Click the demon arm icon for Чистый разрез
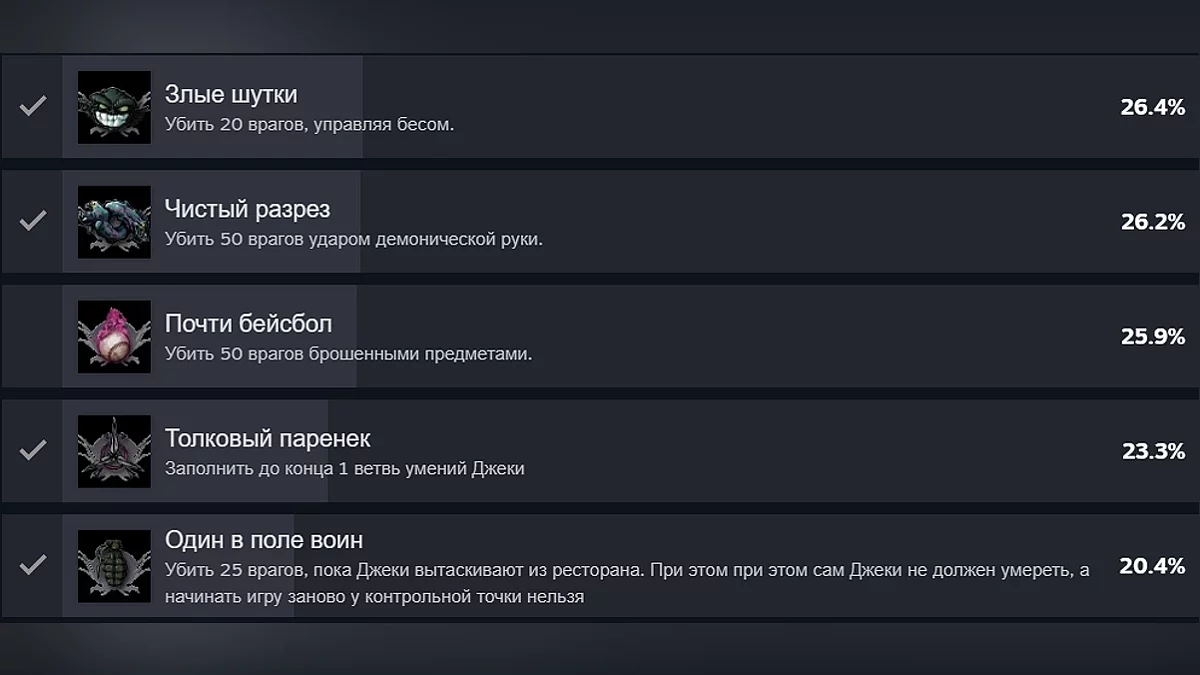The width and height of the screenshot is (1200, 675). (114, 222)
